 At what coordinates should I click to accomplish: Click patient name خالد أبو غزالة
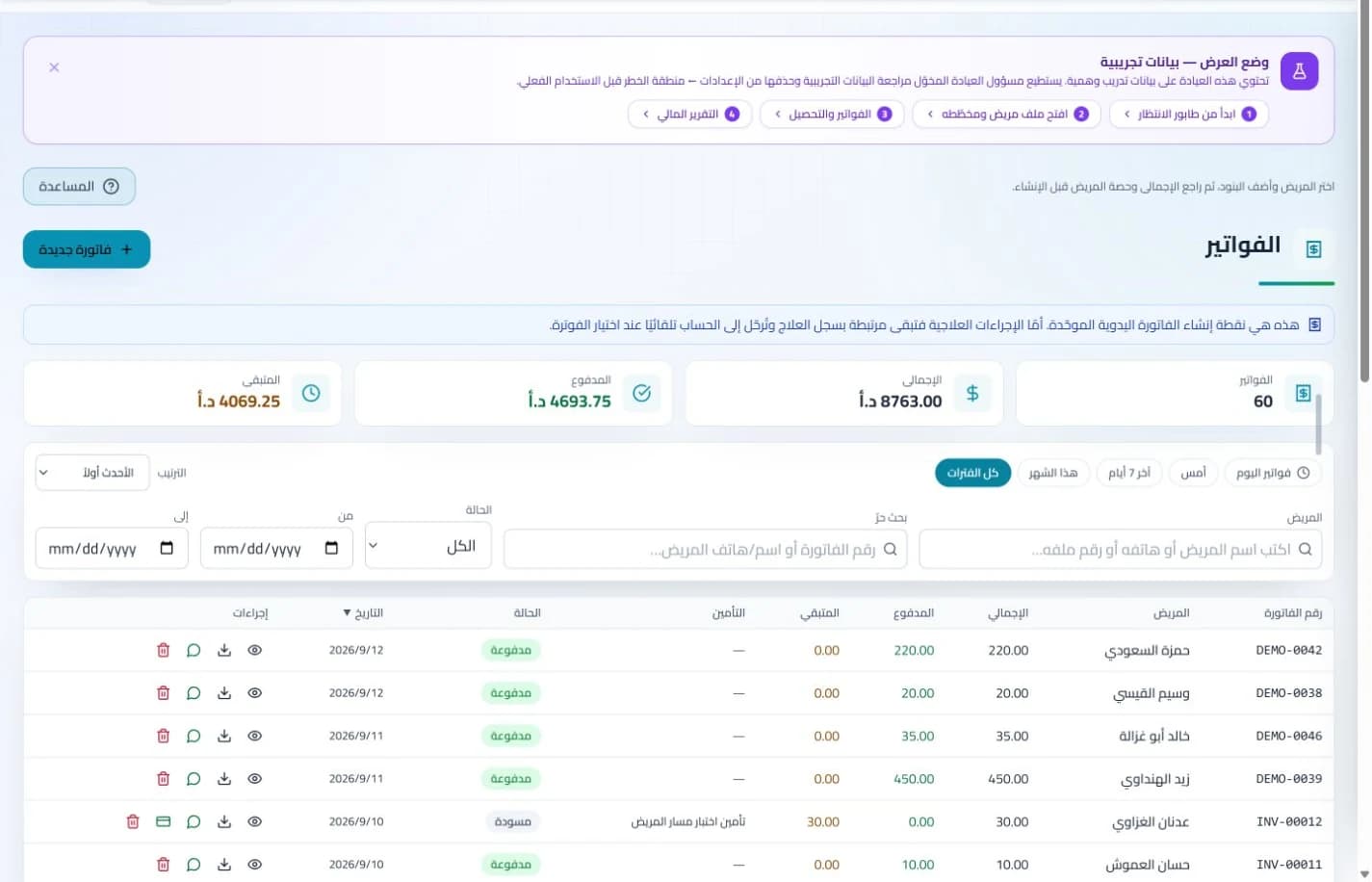point(1154,737)
